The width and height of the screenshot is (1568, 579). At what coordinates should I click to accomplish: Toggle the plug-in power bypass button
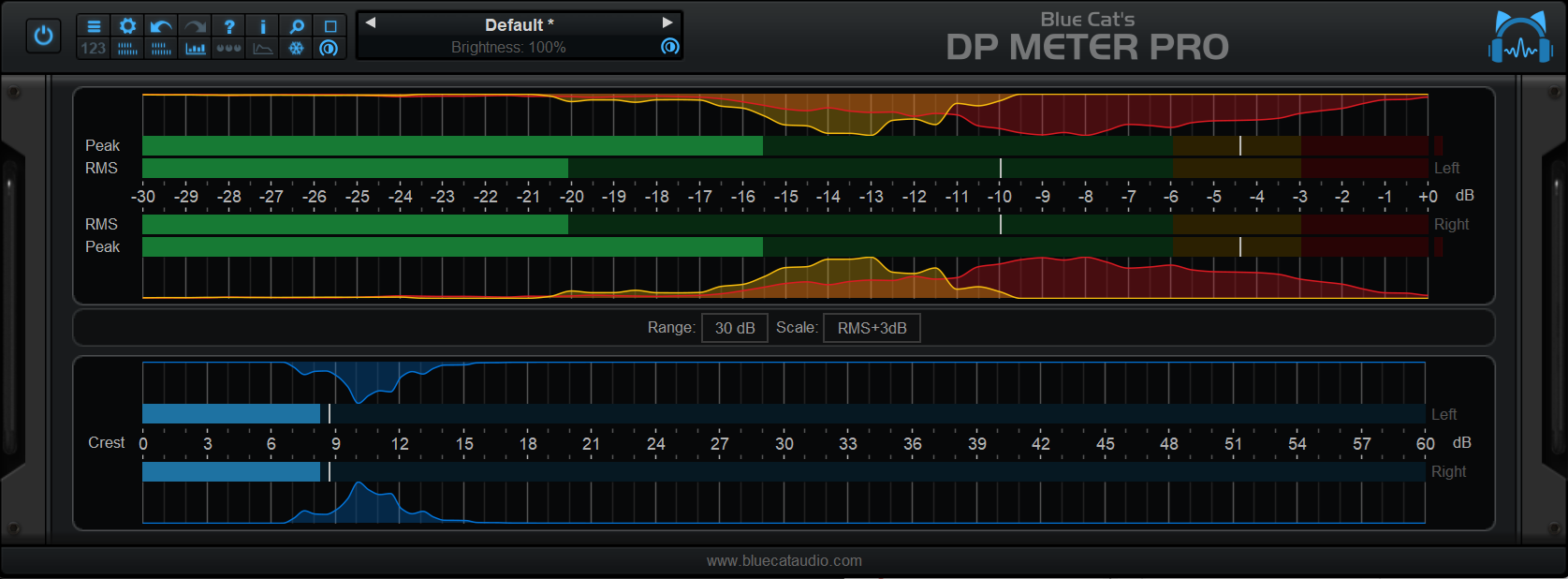pos(43,36)
